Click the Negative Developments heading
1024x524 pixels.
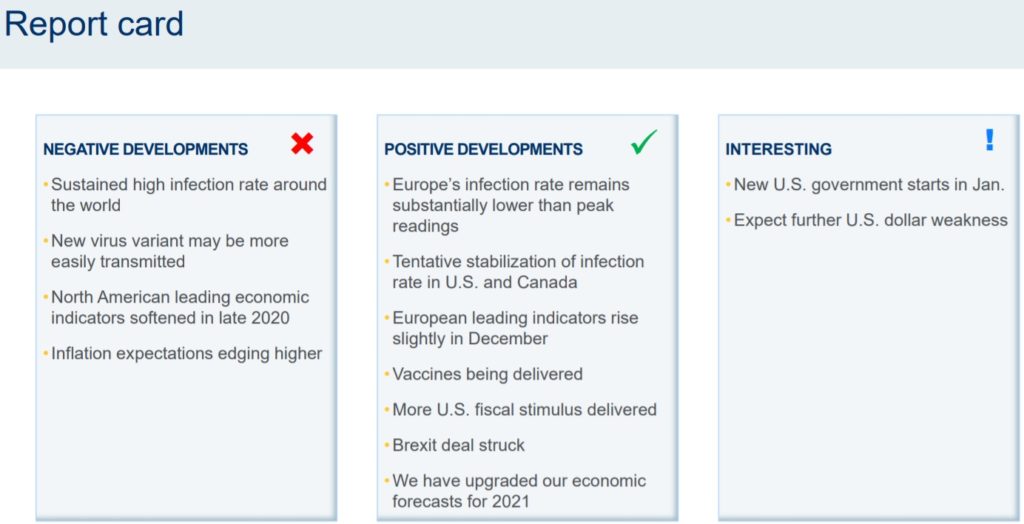[x=146, y=150]
